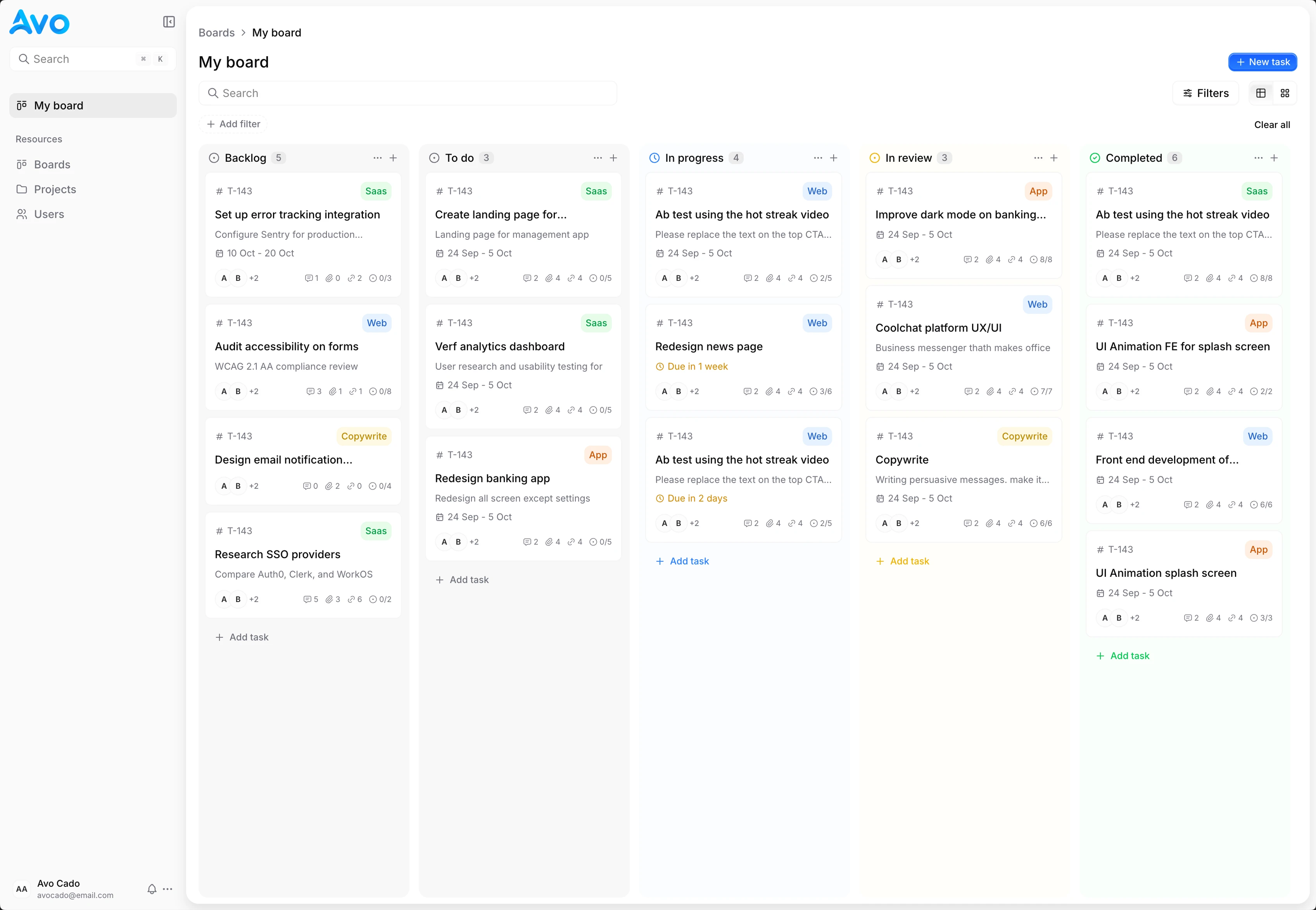Open In progress column more options
The image size is (1316, 910).
818,158
